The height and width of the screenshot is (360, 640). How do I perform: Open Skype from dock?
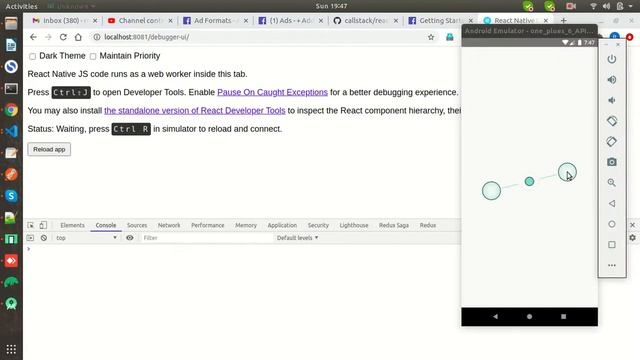(x=11, y=196)
